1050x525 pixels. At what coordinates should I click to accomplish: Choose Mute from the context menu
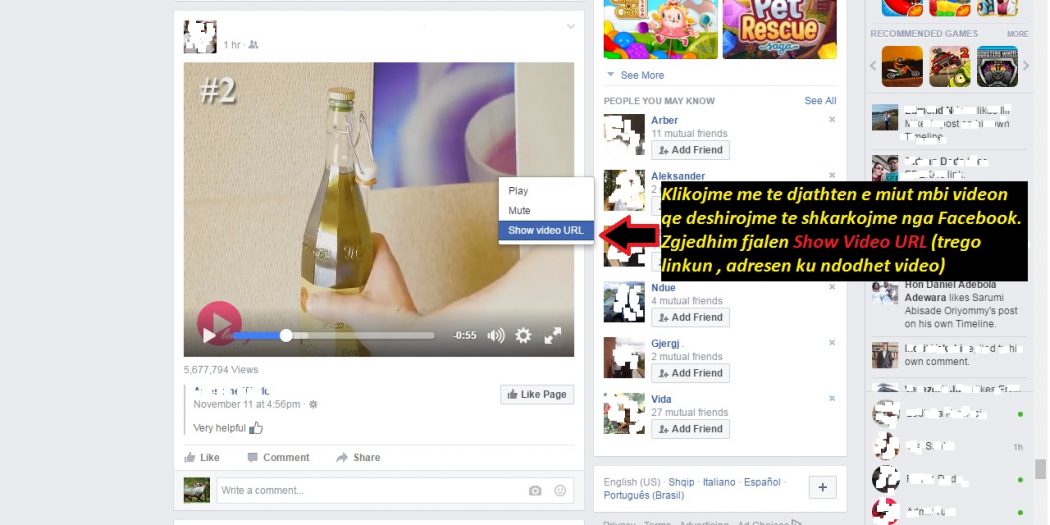[x=520, y=211]
